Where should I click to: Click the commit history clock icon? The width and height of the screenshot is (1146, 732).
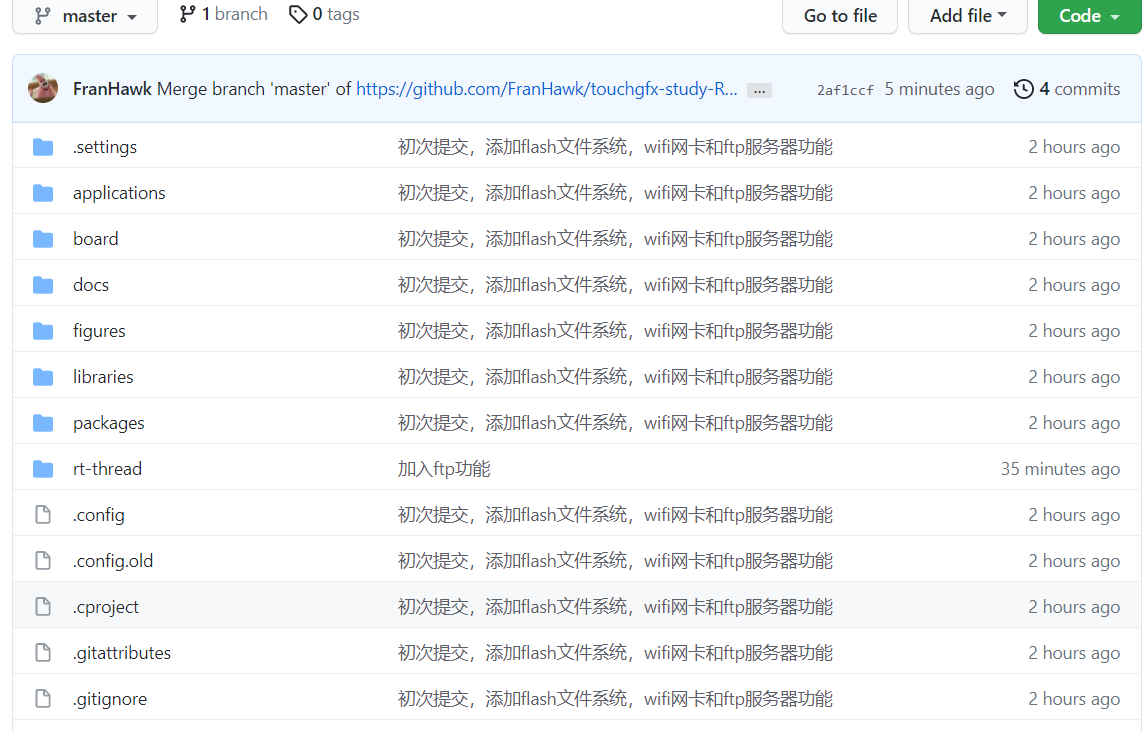click(x=1023, y=89)
